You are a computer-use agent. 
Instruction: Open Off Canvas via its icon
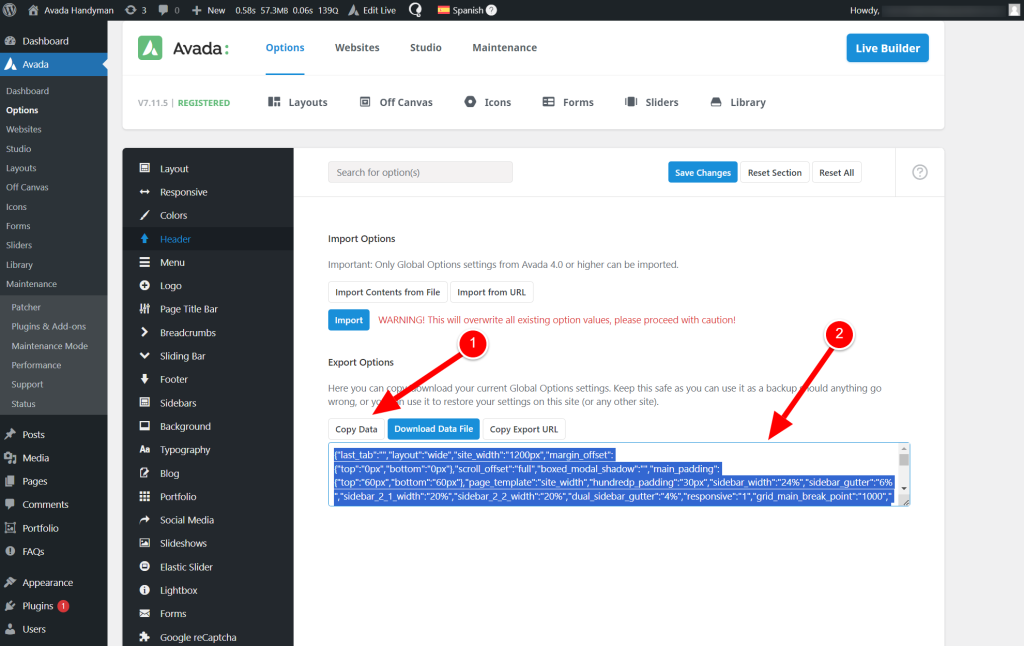(365, 102)
